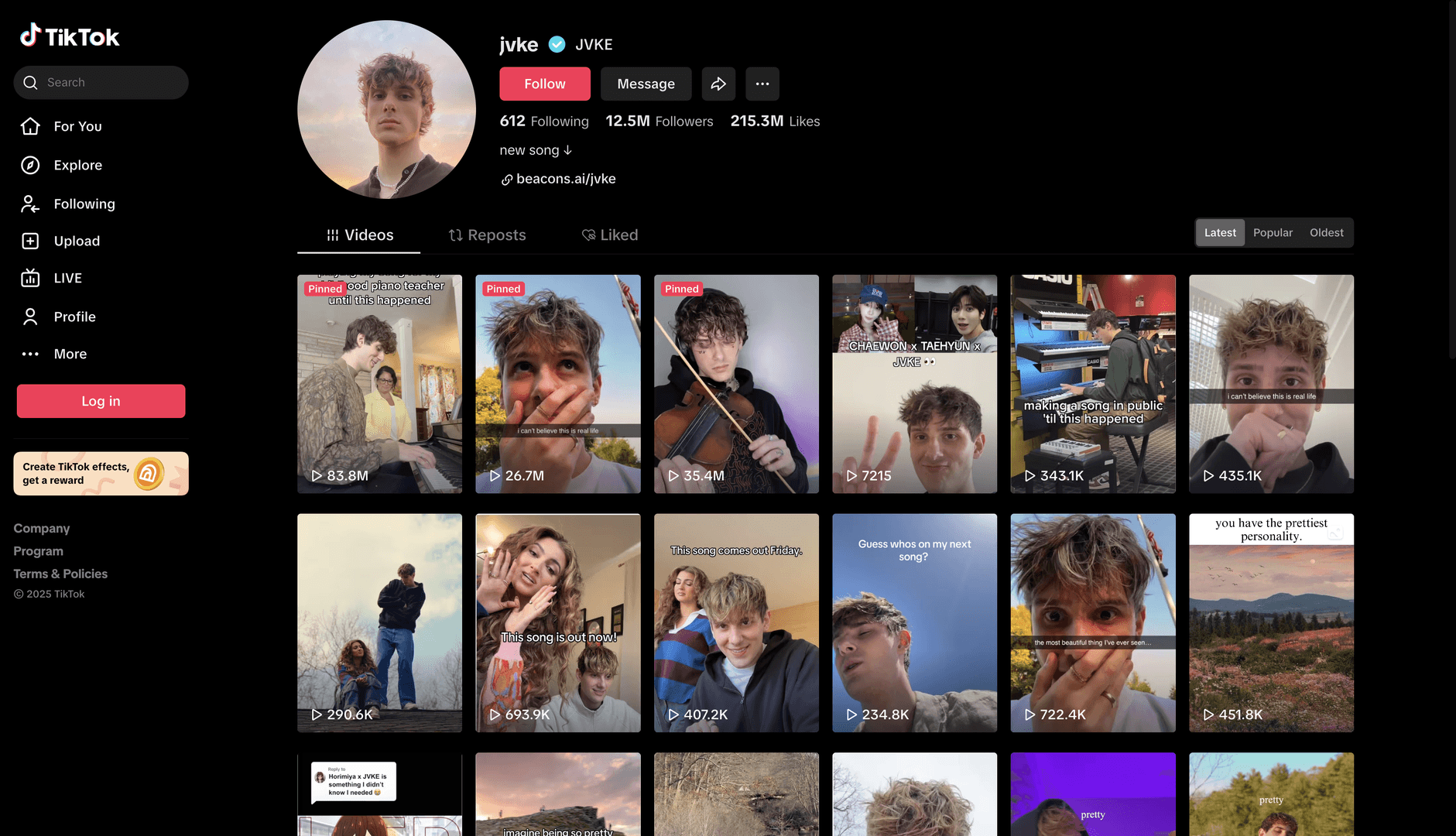Switch to the Liked tab
The width and height of the screenshot is (1456, 836).
pyautogui.click(x=610, y=235)
